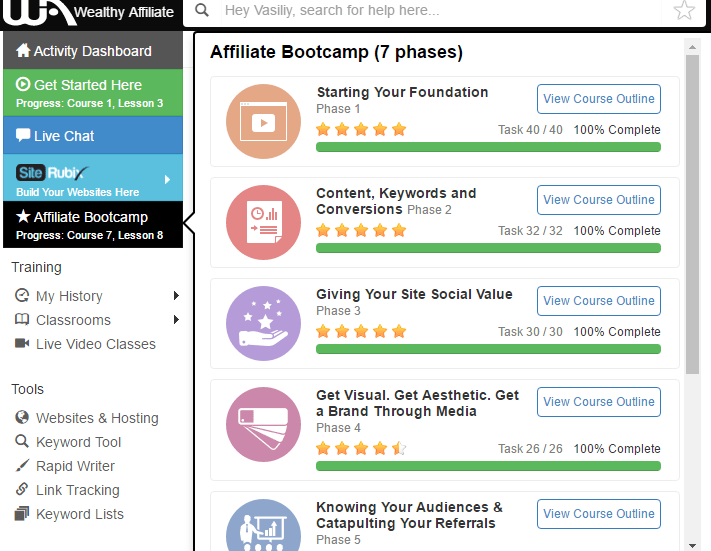Open the Knowing Your Audiences Phase 5 icon
The height and width of the screenshot is (551, 711).
pos(263,525)
